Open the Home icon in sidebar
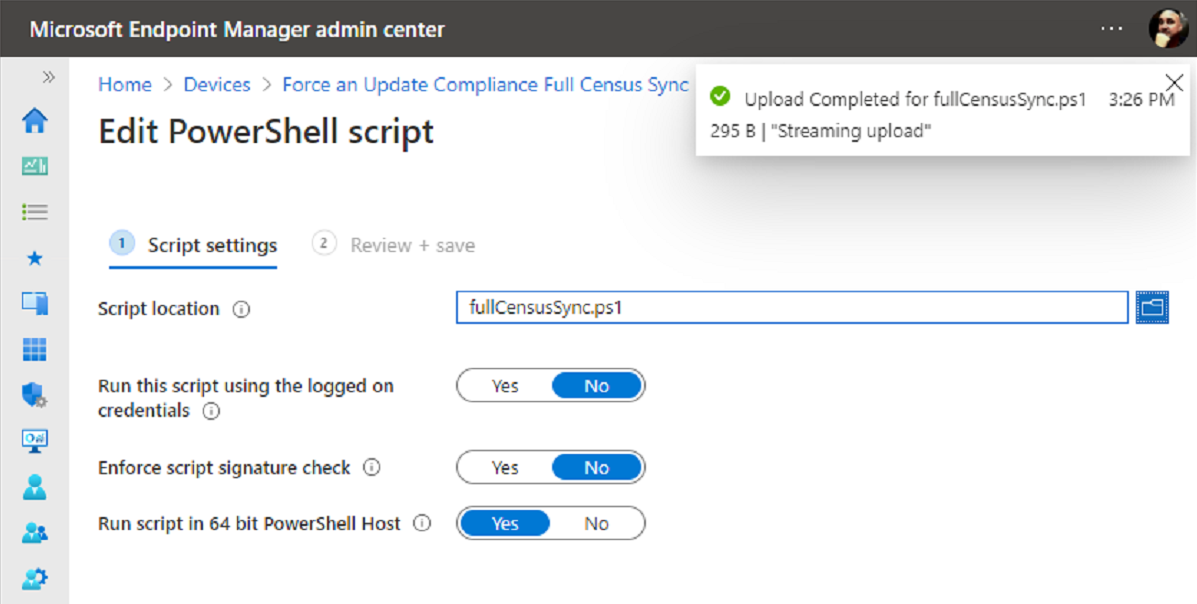This screenshot has height=604, width=1197. tap(34, 121)
